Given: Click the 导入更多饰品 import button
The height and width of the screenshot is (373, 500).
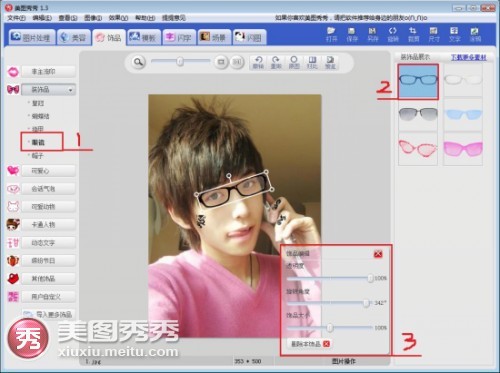Looking at the screenshot, I should tap(49, 314).
